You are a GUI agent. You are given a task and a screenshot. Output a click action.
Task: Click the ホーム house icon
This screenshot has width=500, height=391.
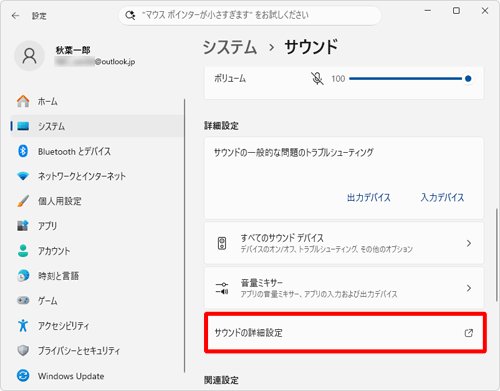click(23, 101)
